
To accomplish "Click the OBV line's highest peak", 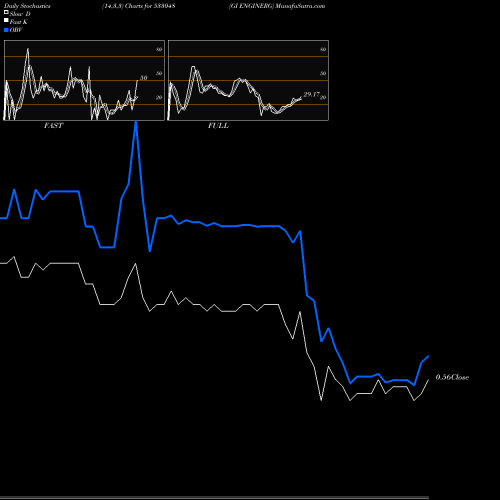I will coord(136,122).
